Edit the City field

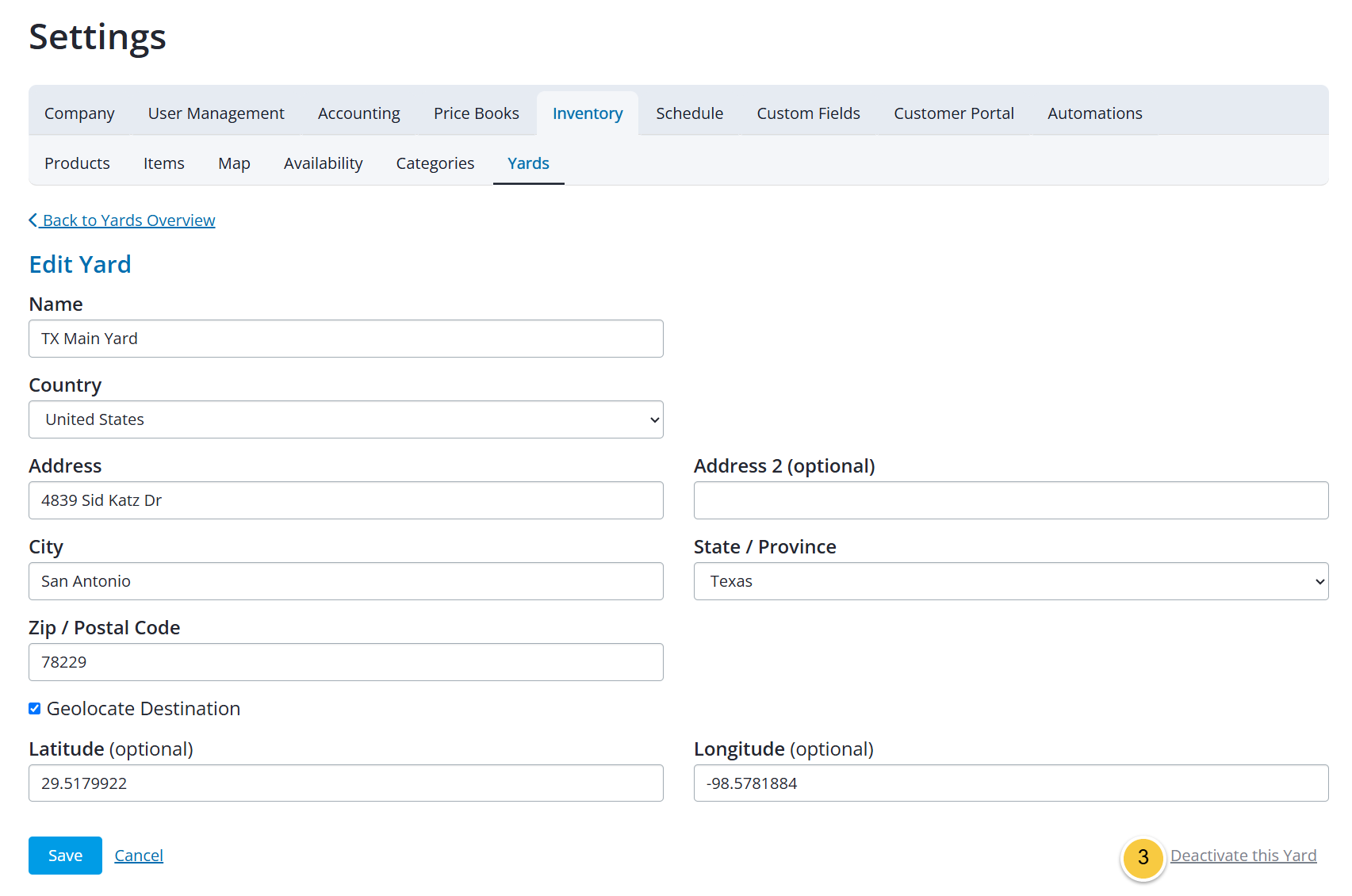tap(346, 581)
